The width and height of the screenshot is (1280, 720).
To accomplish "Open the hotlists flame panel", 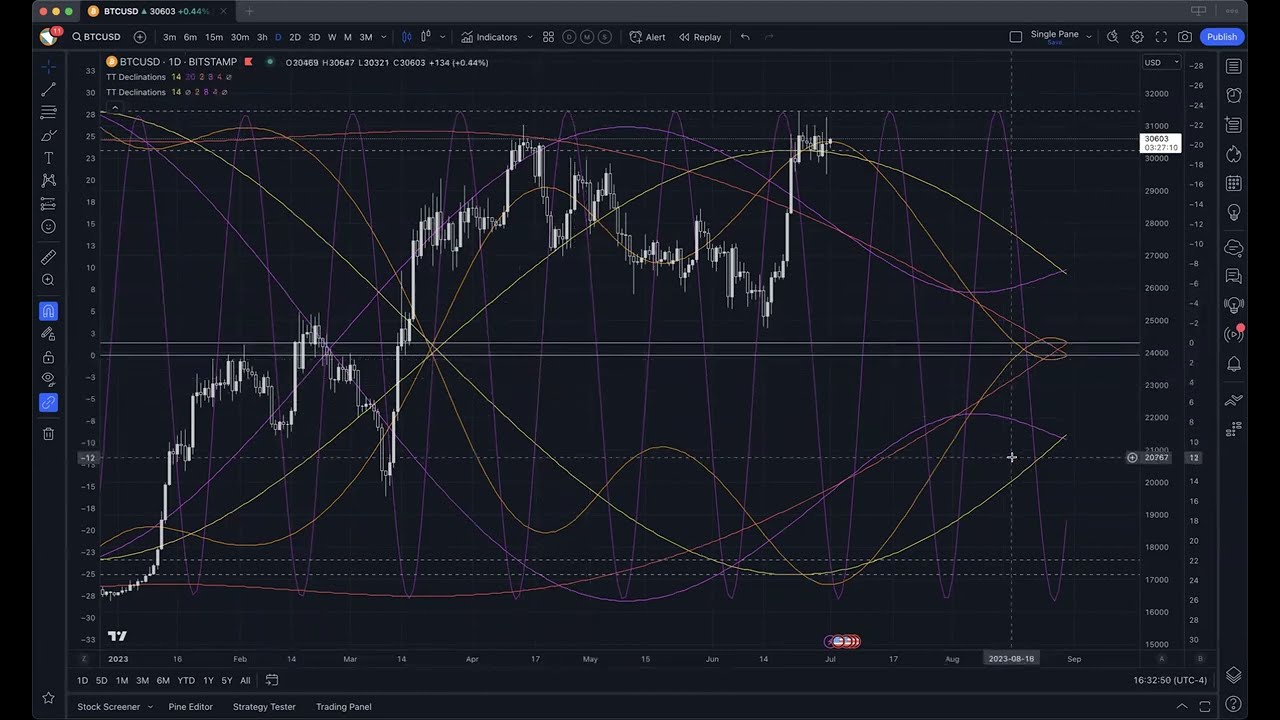I will click(1233, 154).
